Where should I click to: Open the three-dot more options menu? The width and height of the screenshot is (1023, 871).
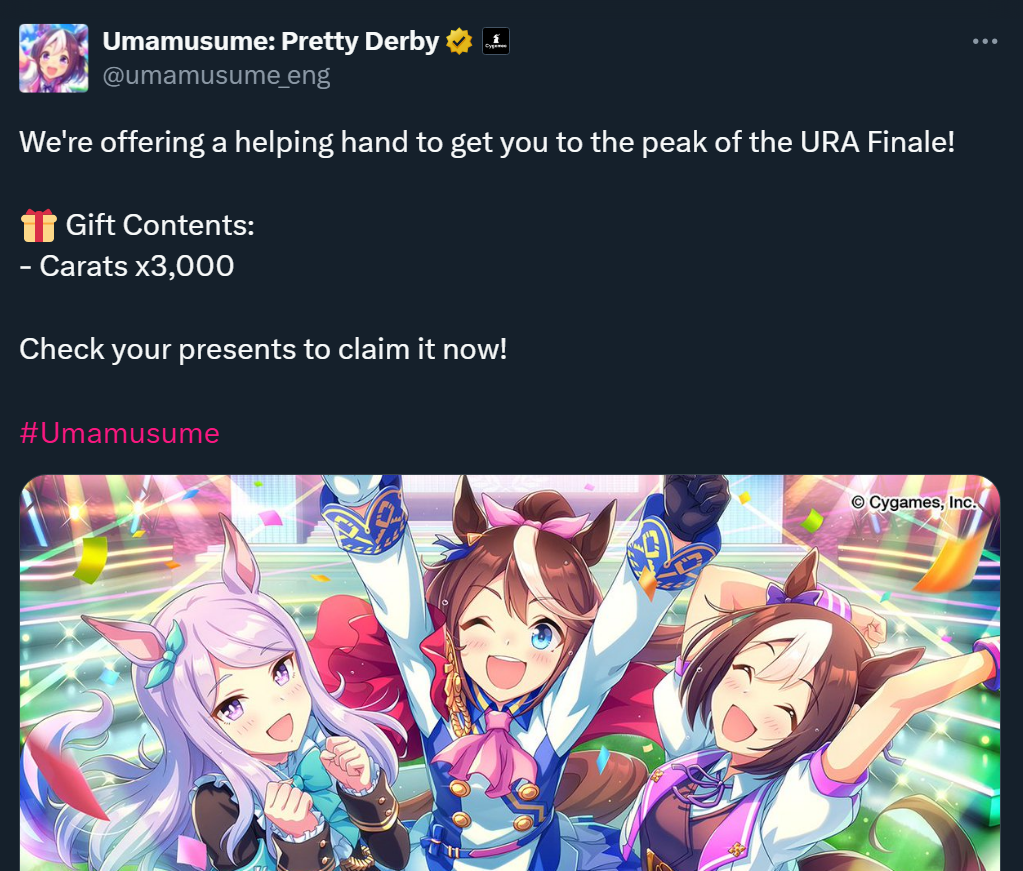point(985,41)
